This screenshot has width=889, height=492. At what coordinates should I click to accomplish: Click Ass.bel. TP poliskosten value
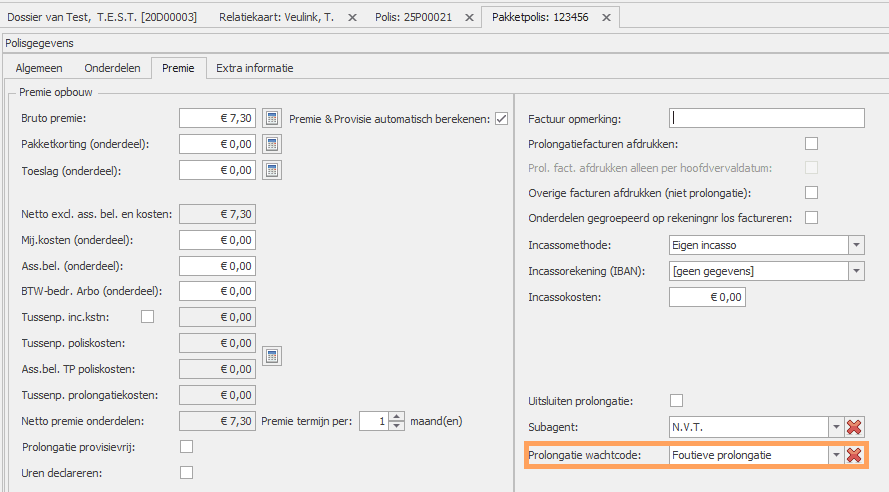[217, 369]
